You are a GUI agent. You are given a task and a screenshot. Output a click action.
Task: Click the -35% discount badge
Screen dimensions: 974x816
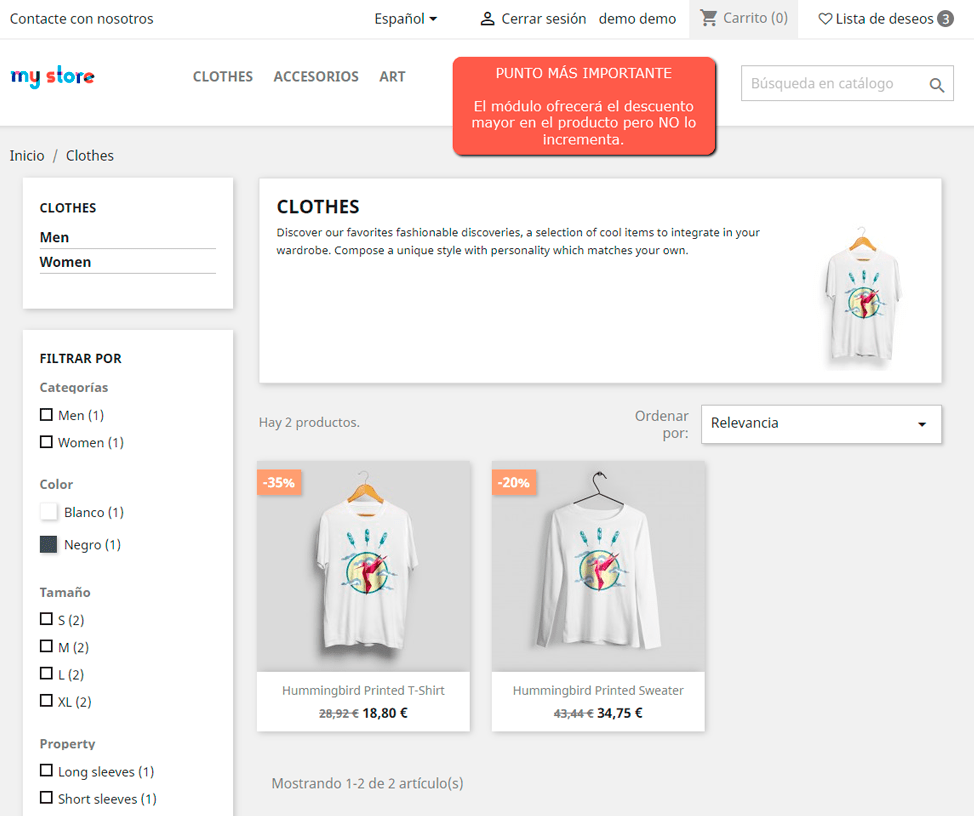click(279, 482)
